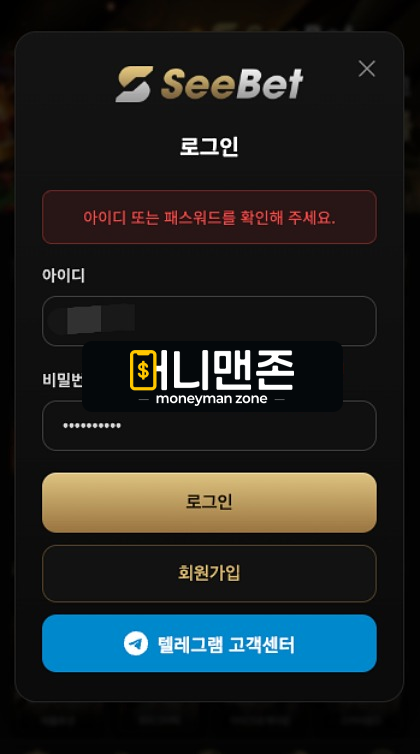
Task: Click the 아이디 field label
Action: (x=64, y=276)
